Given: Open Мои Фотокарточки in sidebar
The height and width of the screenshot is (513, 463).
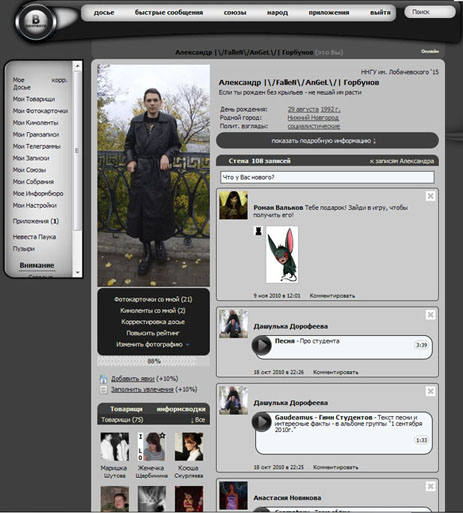Looking at the screenshot, I should click(x=40, y=111).
